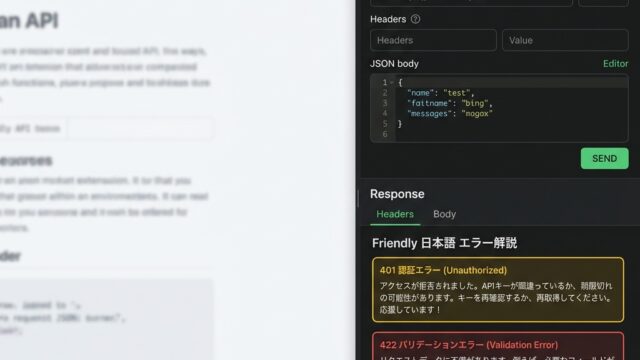640x360 pixels.
Task: Click the "messages": "mogox" line in the editor
Action: coord(450,113)
